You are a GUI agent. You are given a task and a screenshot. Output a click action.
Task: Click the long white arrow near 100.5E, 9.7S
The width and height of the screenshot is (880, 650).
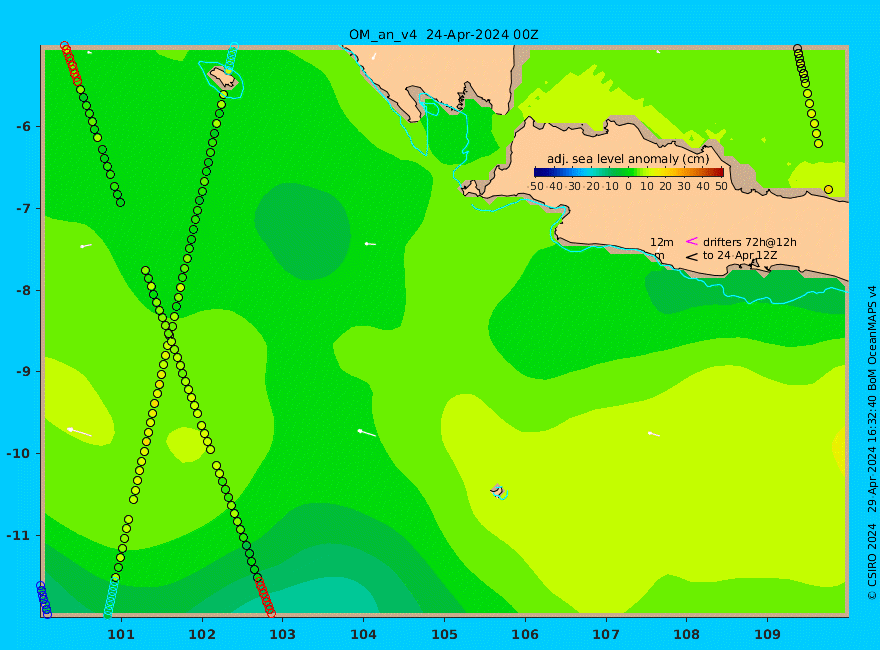79,432
